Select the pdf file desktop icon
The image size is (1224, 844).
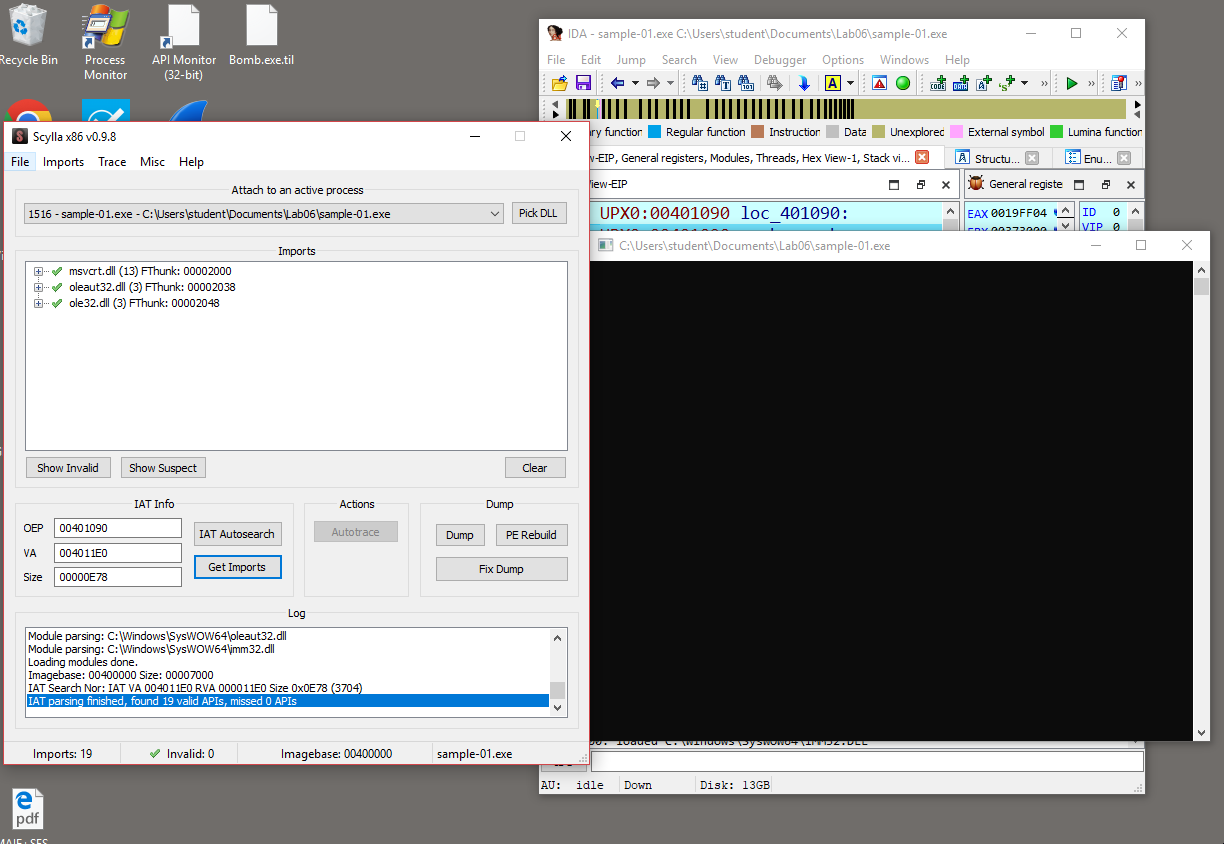coord(27,808)
